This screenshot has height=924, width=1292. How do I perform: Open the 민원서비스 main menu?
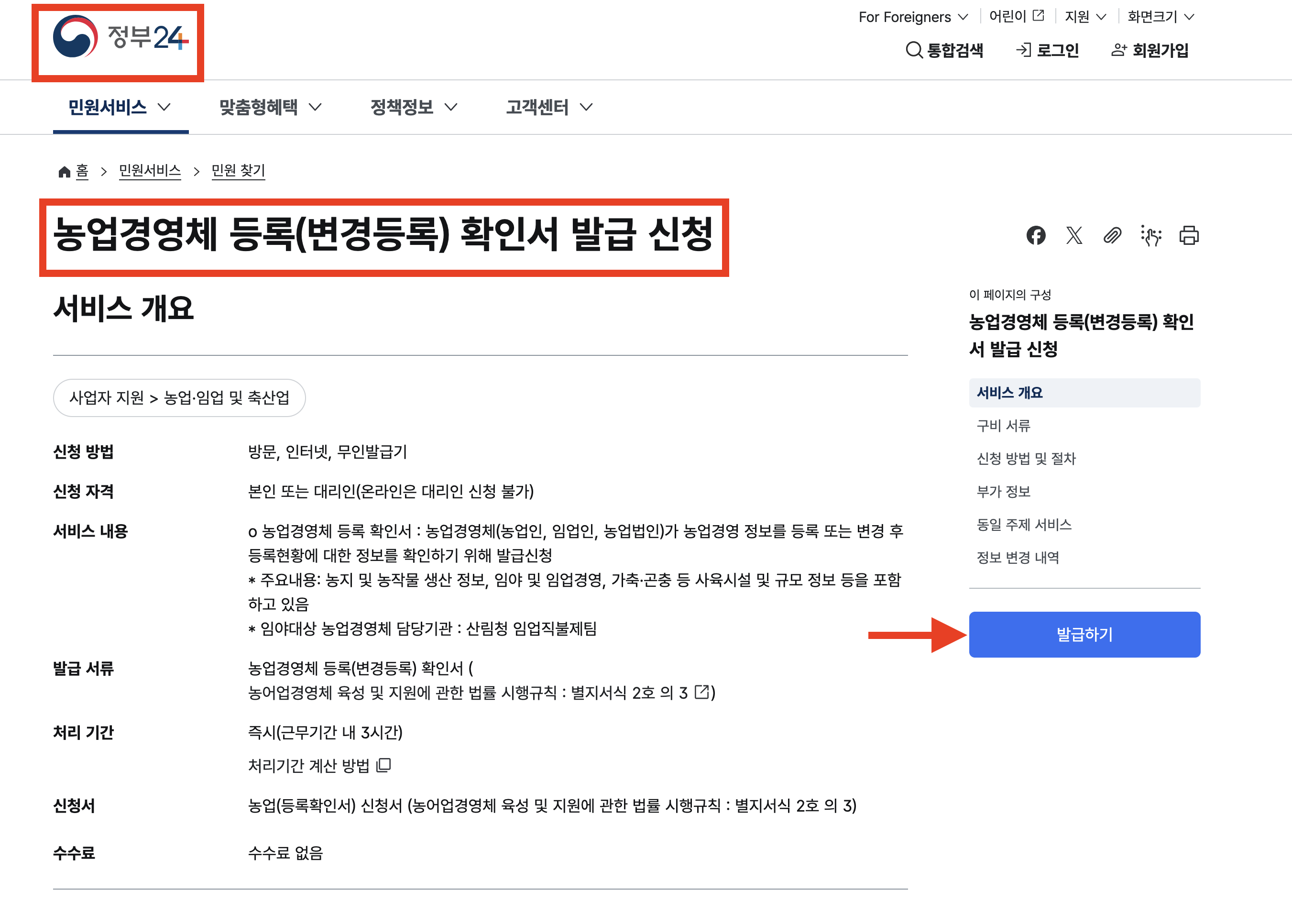coord(120,107)
